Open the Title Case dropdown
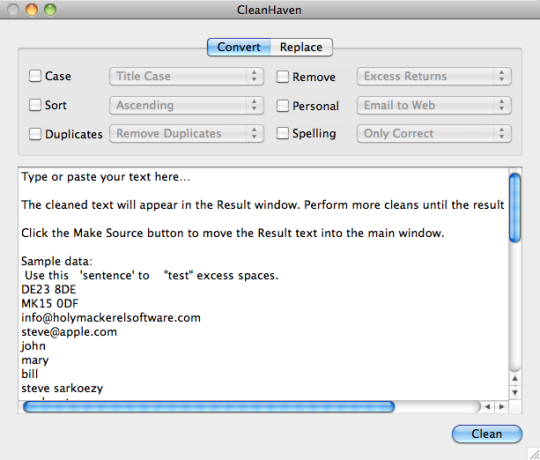 pyautogui.click(x=187, y=76)
